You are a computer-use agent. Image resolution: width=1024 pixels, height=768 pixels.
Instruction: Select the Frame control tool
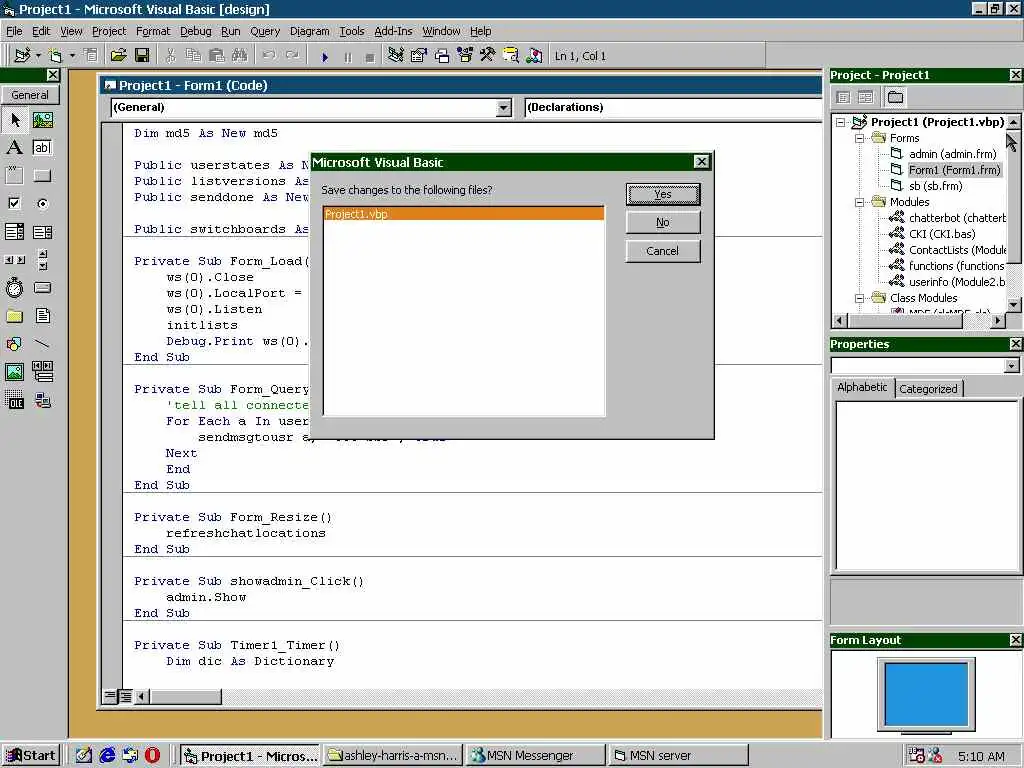pyautogui.click(x=14, y=176)
